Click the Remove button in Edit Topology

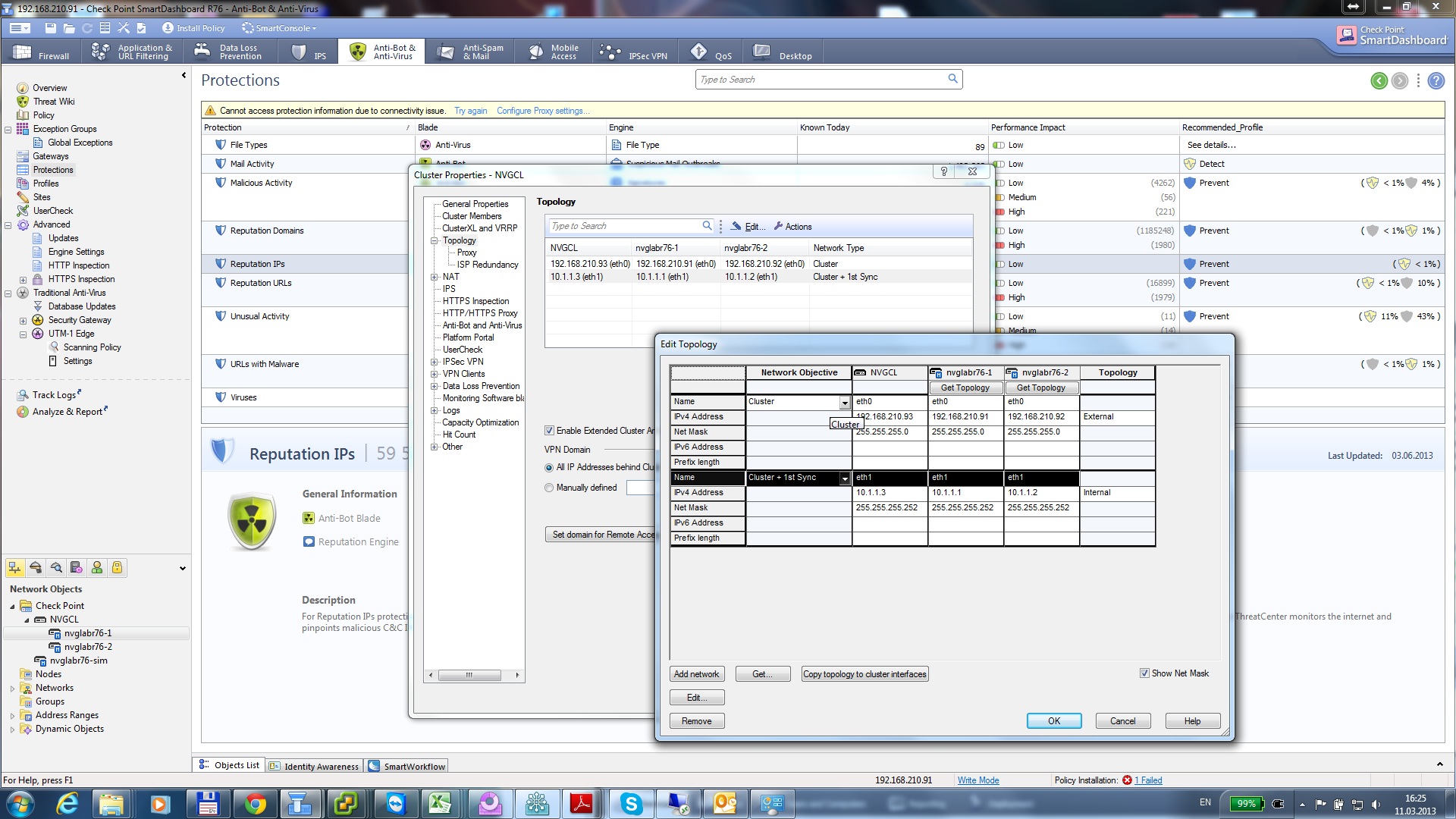(697, 721)
